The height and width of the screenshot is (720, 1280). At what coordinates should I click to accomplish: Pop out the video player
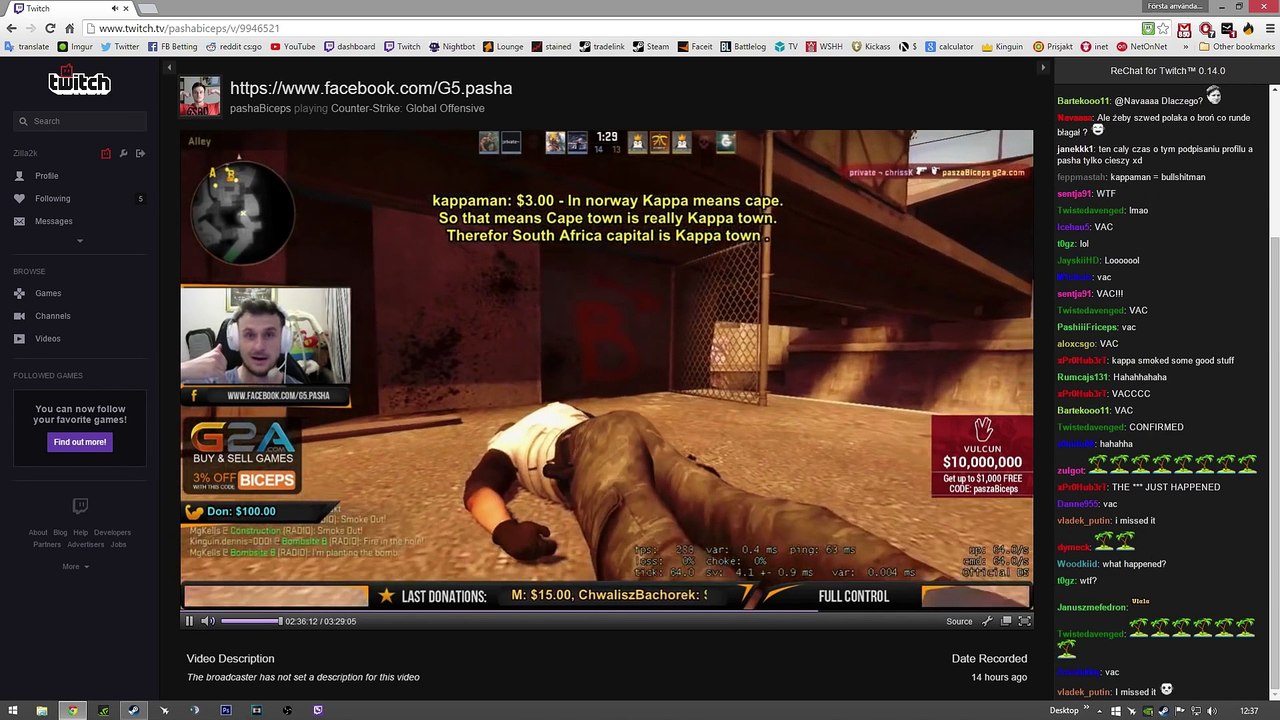(1006, 621)
